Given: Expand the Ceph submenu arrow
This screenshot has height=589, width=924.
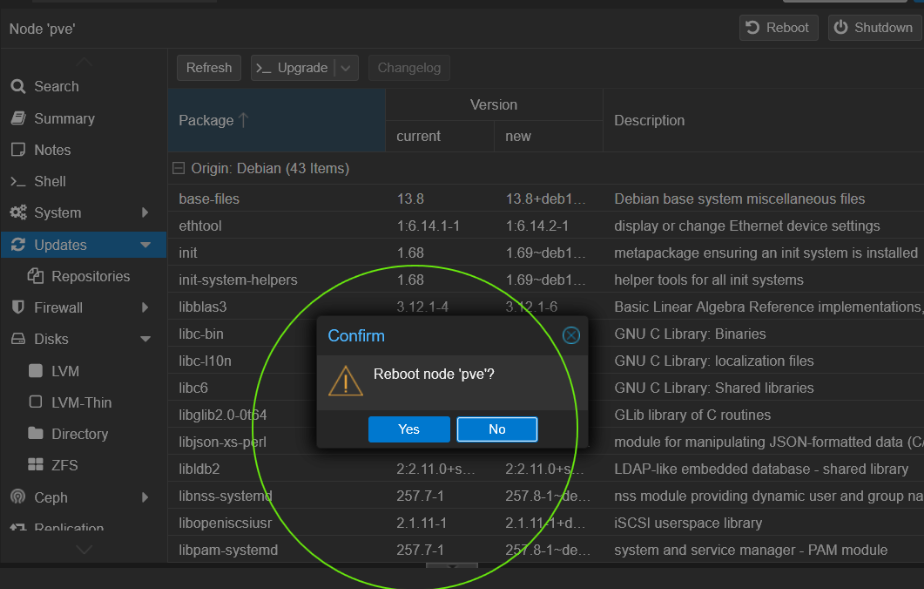Looking at the screenshot, I should [x=145, y=498].
